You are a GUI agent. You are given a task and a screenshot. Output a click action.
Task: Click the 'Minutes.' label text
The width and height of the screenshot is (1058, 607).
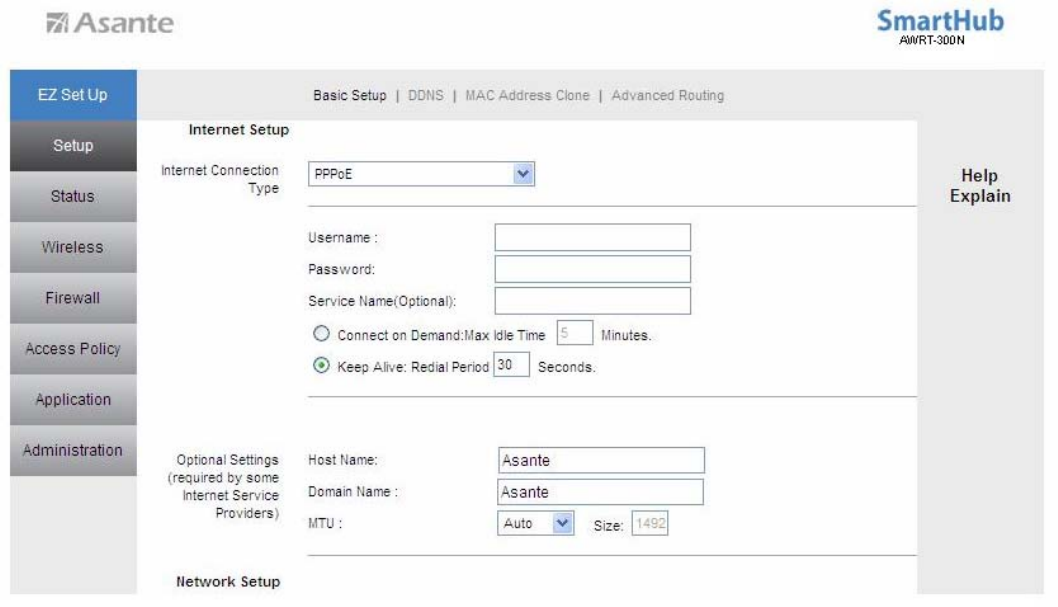tap(625, 335)
